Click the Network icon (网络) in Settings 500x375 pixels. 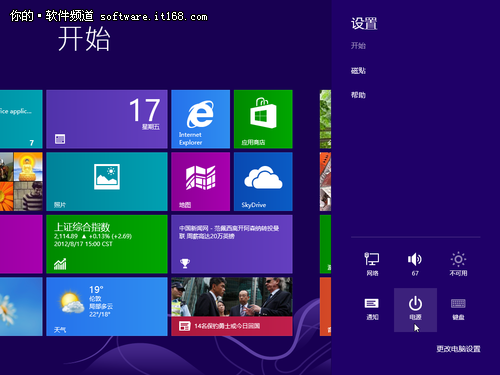372,264
